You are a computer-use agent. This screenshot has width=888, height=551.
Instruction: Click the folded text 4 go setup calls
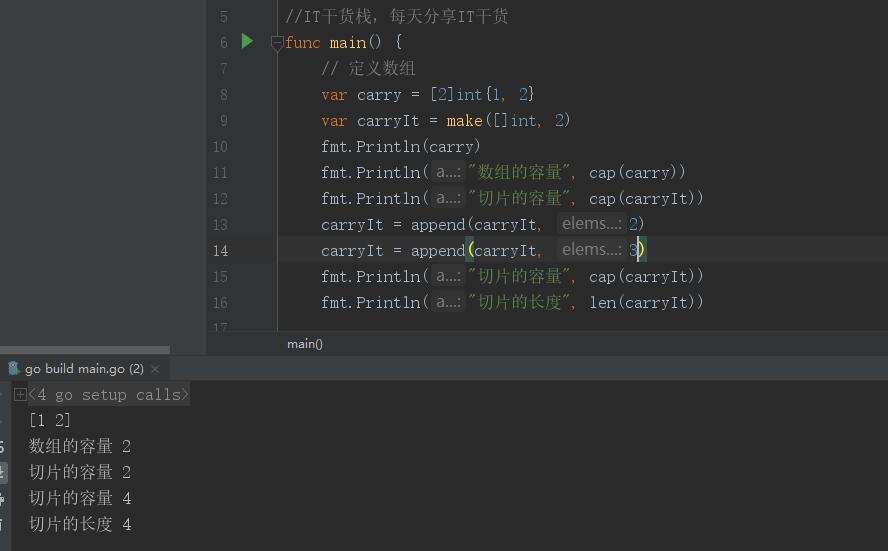108,395
